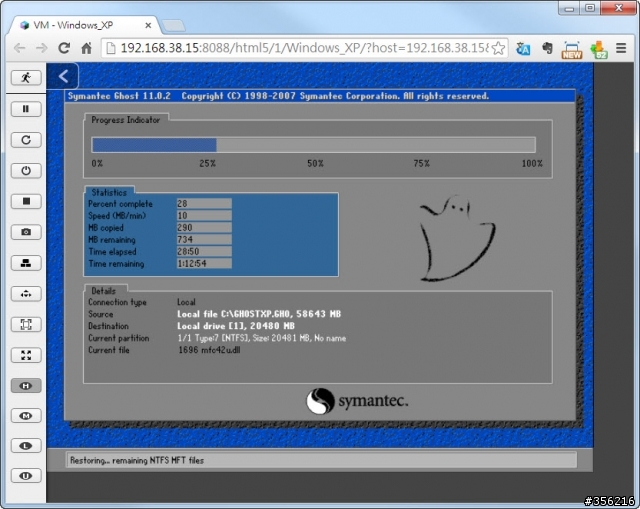640x509 pixels.
Task: Click the Time remaining value 1:12:54
Action: point(204,264)
